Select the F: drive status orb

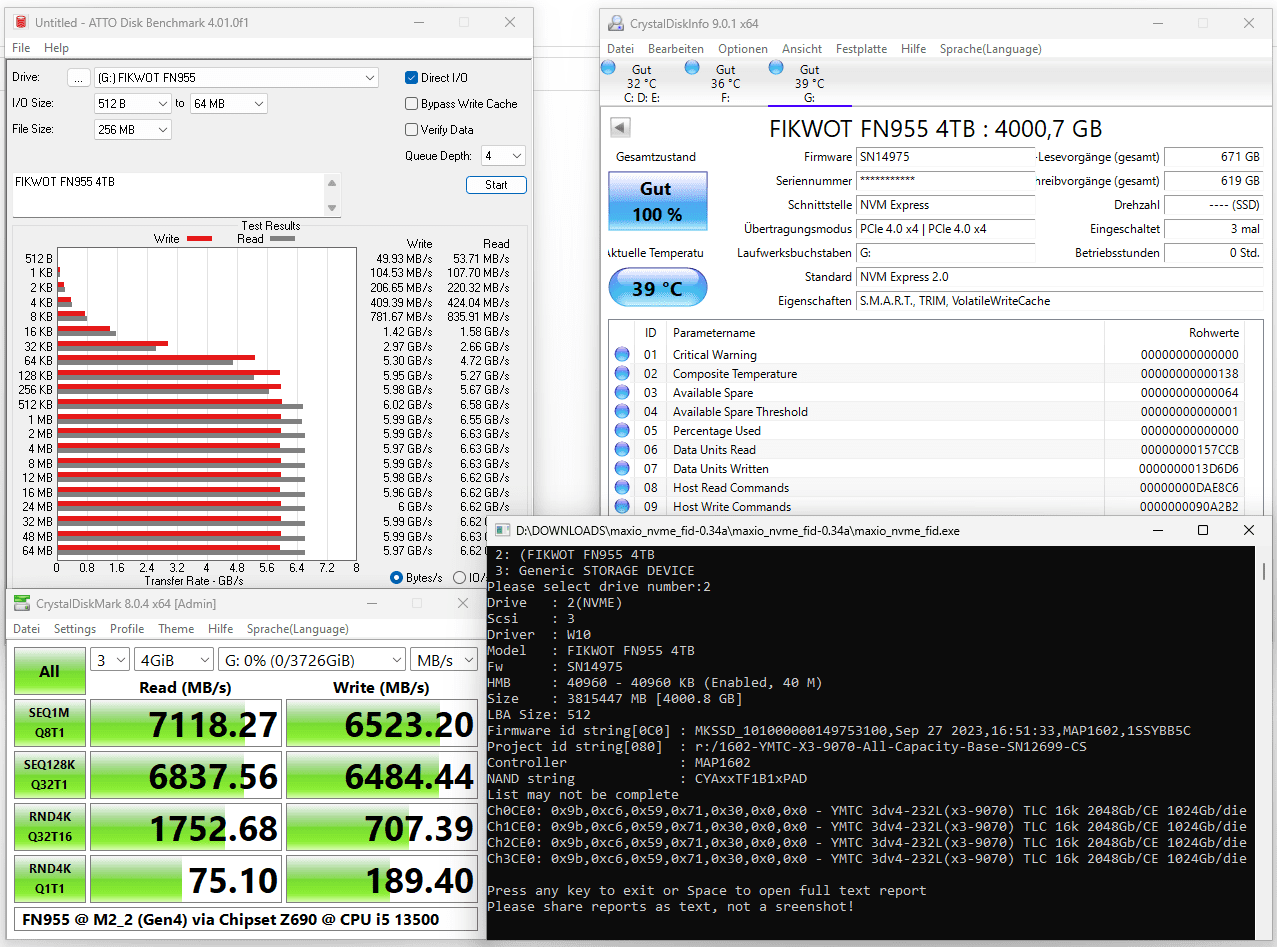pyautogui.click(x=692, y=68)
